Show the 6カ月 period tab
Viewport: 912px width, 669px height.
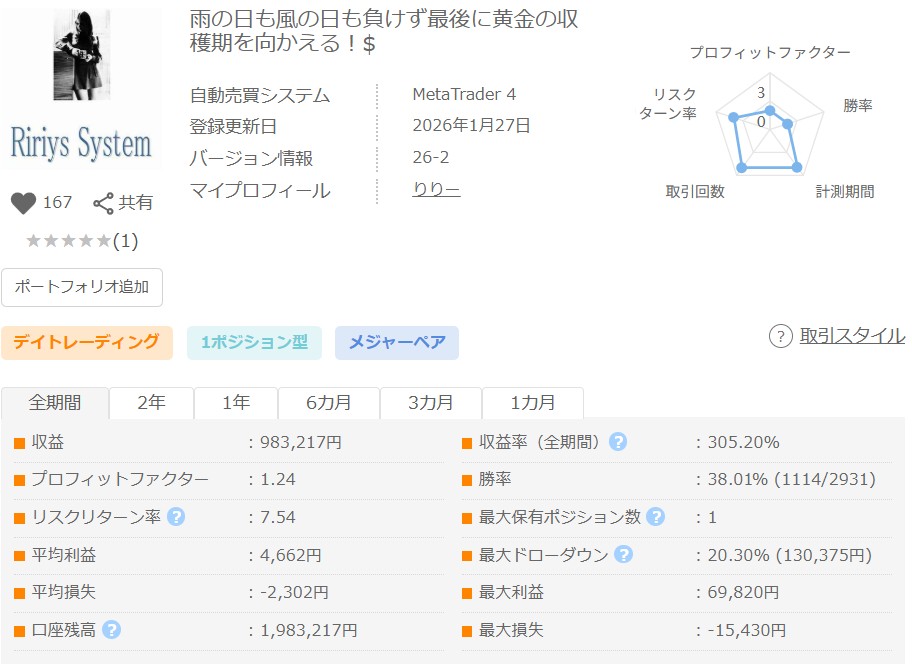[329, 403]
